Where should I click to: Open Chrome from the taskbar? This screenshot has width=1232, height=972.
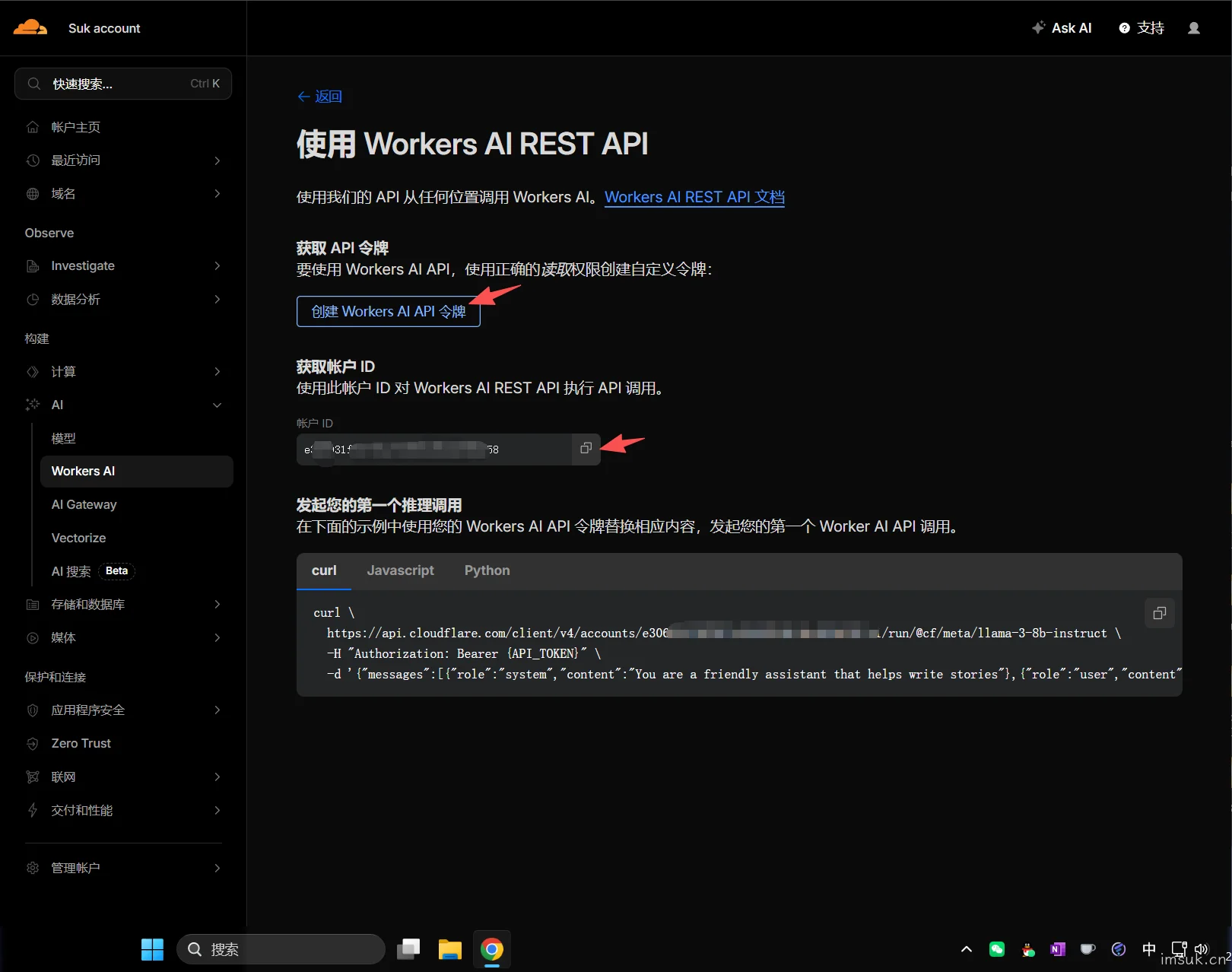(492, 949)
